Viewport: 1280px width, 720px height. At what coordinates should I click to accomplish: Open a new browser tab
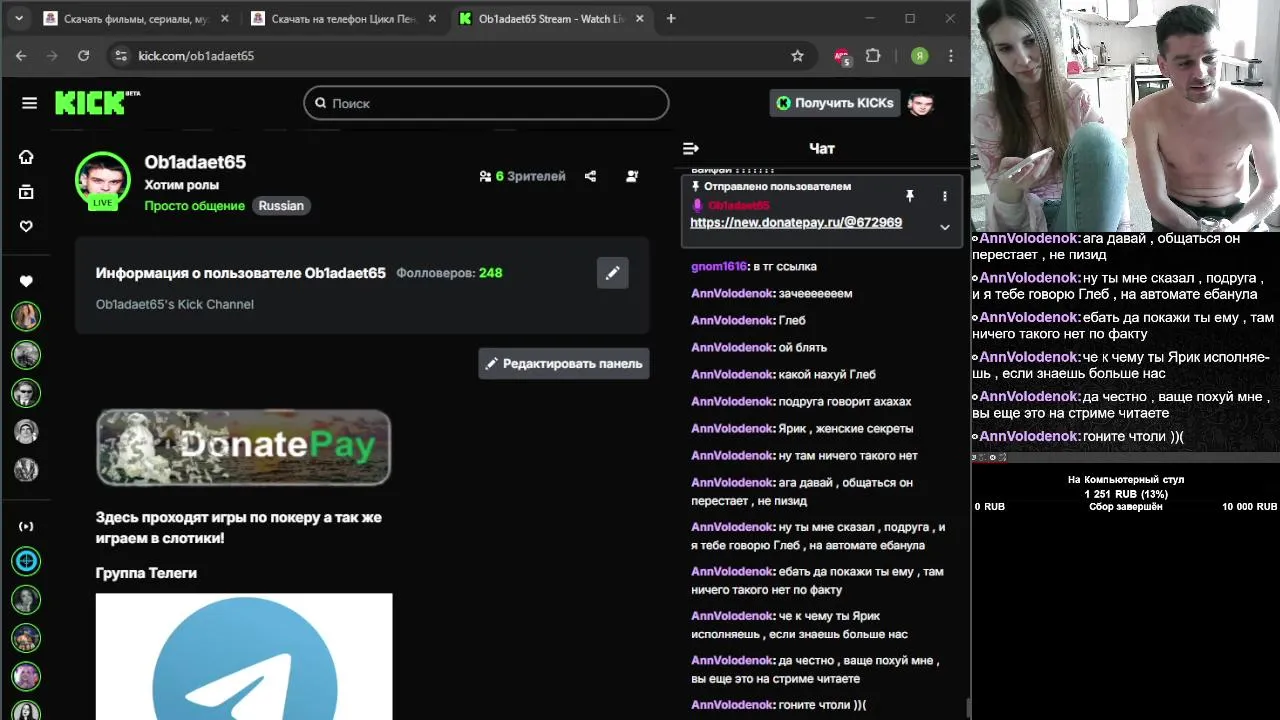671,18
